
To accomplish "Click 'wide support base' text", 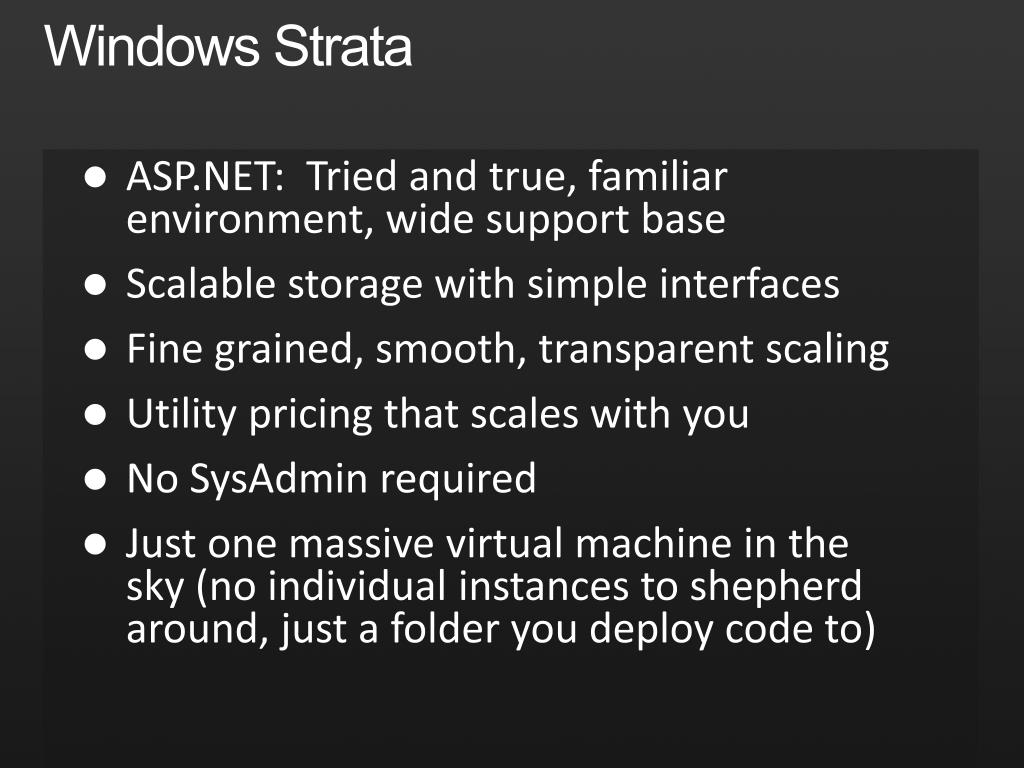I will 556,220.
